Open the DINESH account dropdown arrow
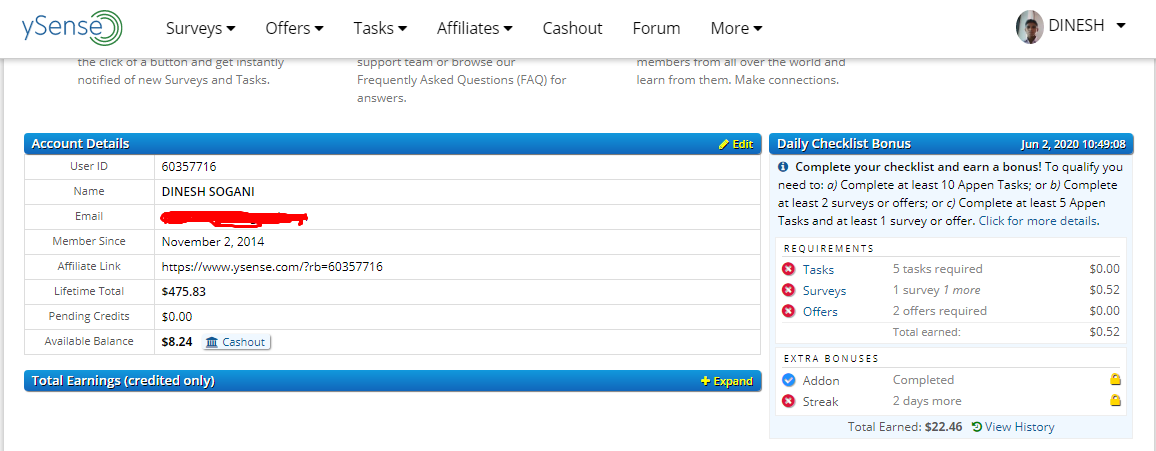Image resolution: width=1156 pixels, height=451 pixels. 1121,26
